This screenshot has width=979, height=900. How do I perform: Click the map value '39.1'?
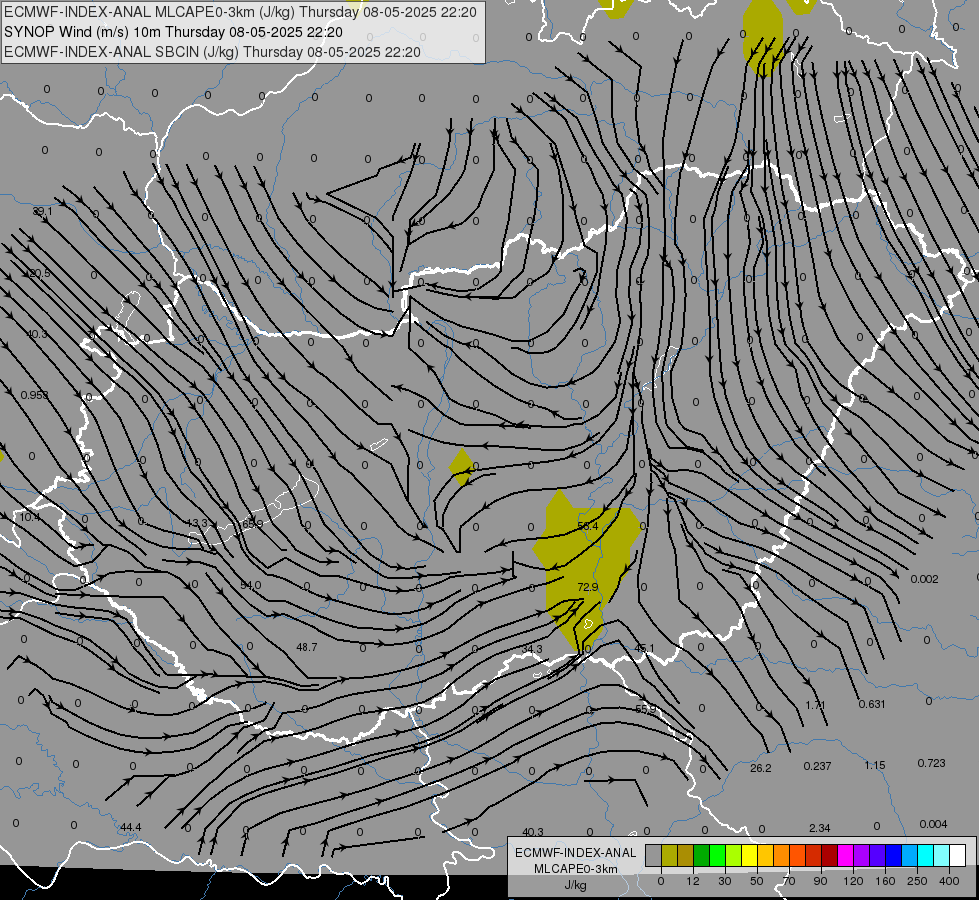[x=42, y=212]
